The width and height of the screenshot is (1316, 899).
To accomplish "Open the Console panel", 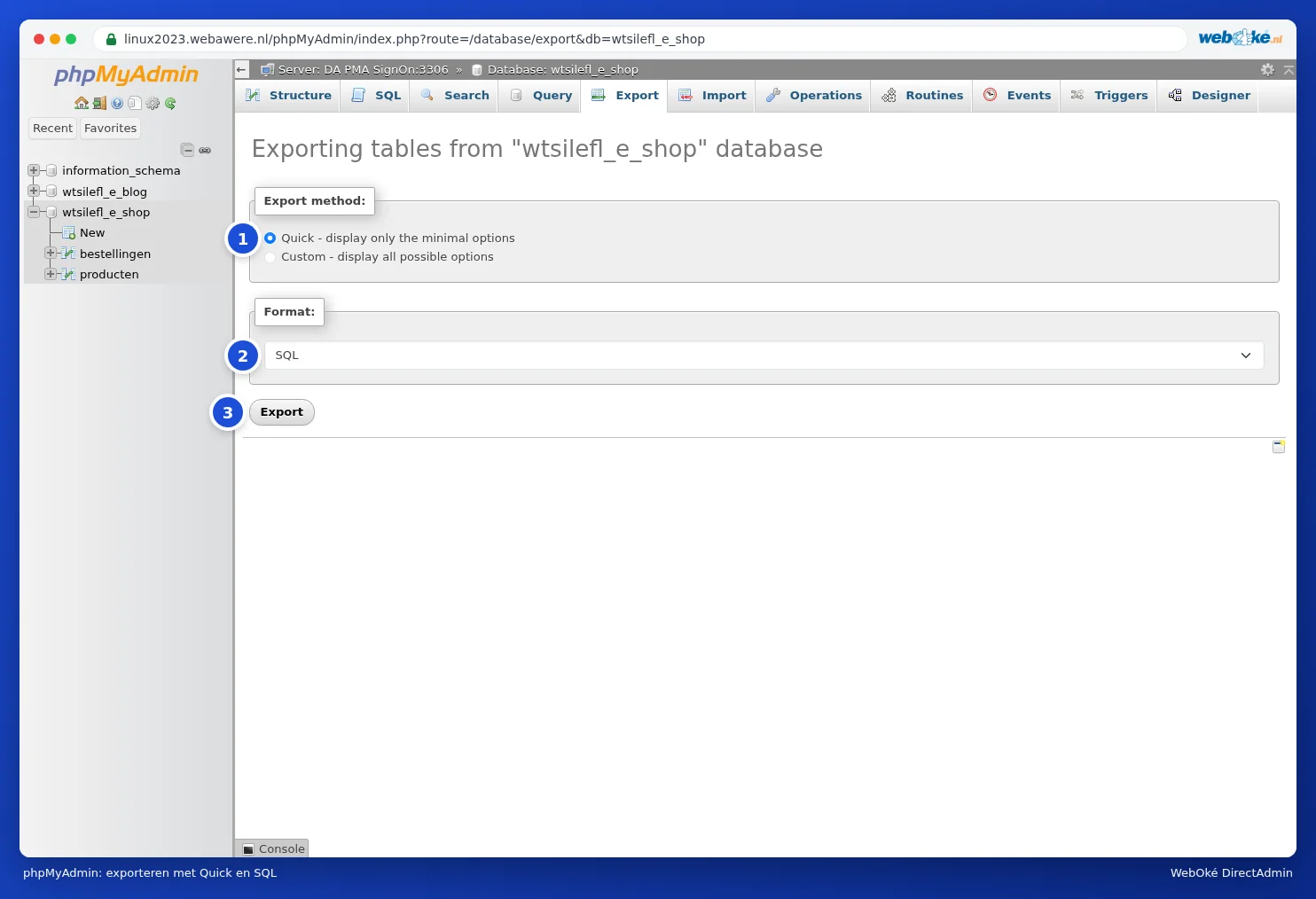I will pyautogui.click(x=273, y=848).
